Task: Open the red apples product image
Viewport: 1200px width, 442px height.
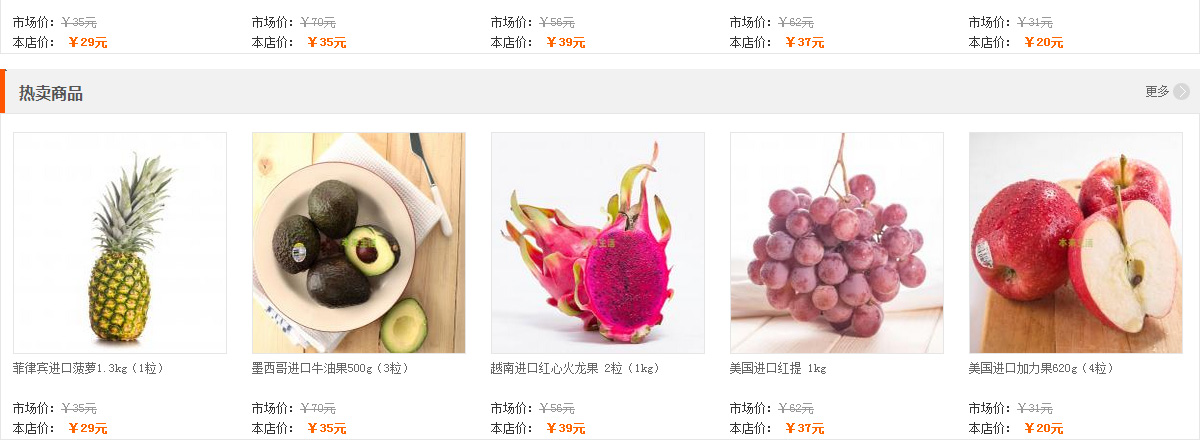Action: [x=1076, y=243]
